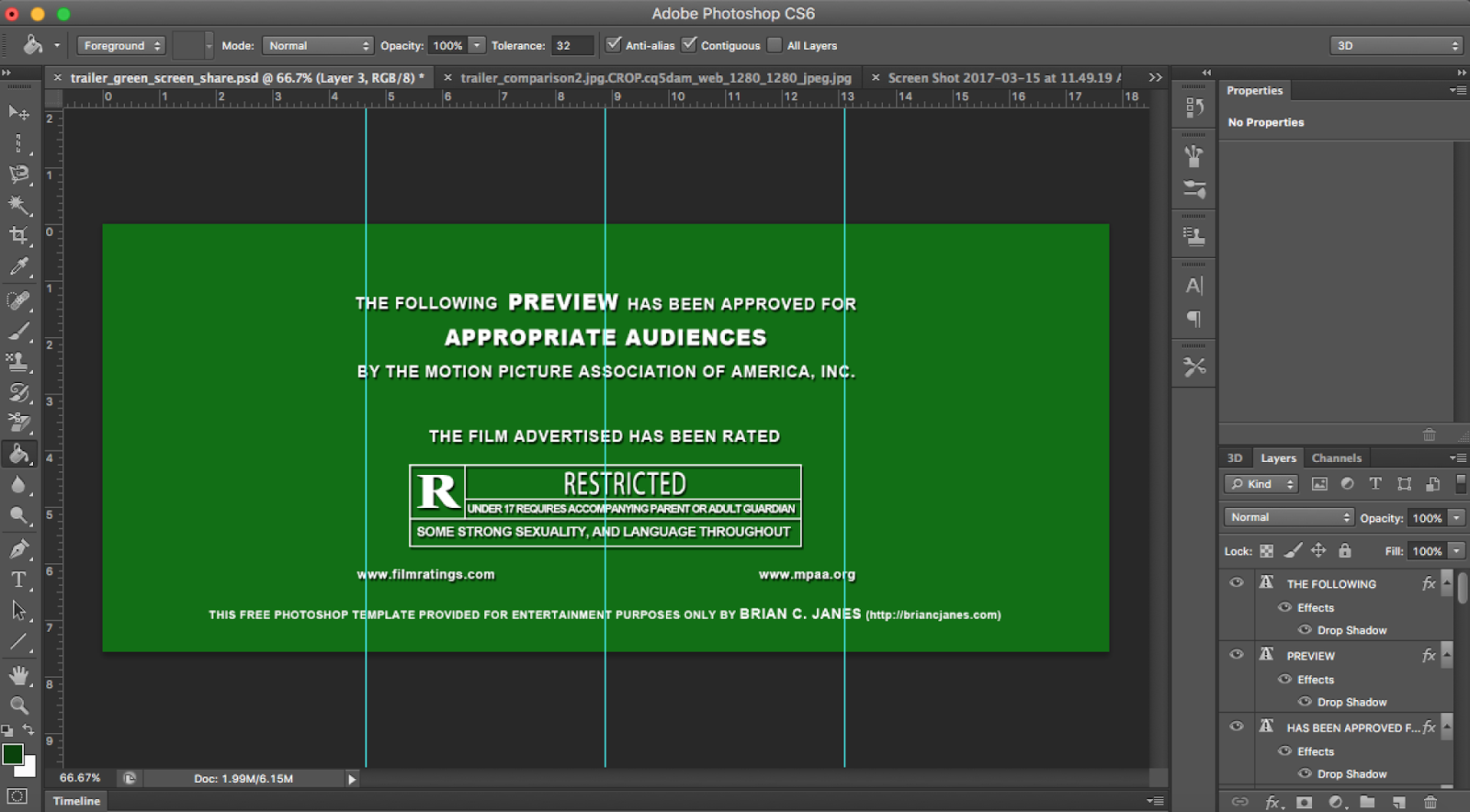Select the Magic Wand tool
The width and height of the screenshot is (1470, 812).
[x=18, y=205]
